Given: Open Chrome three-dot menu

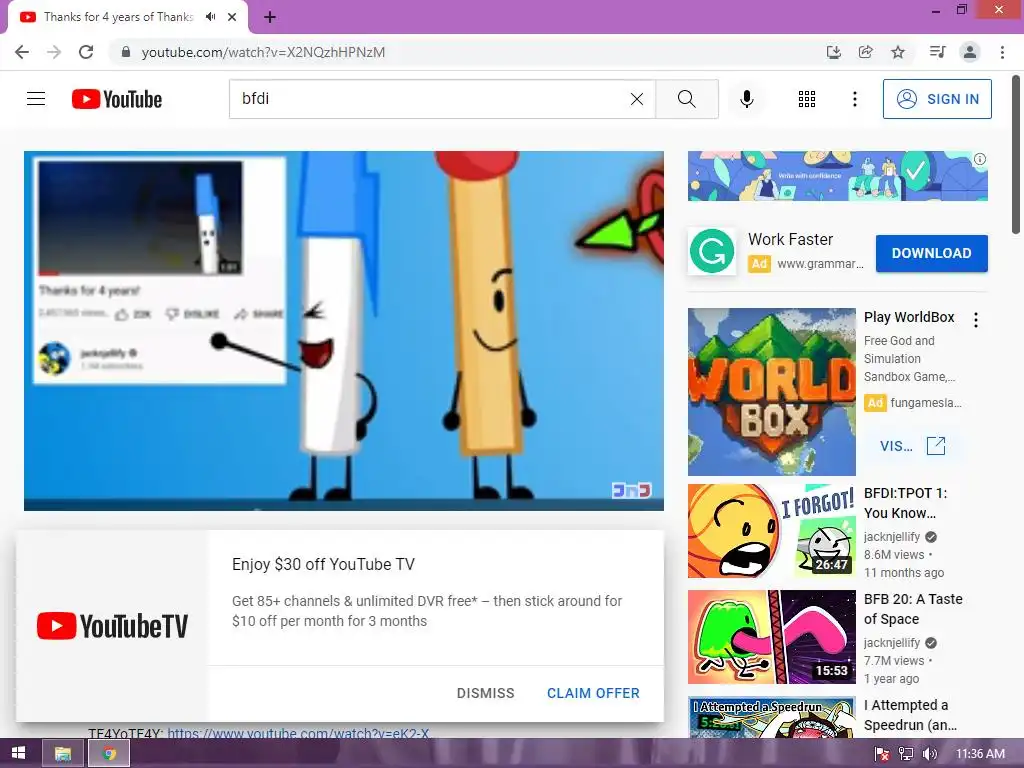Looking at the screenshot, I should click(x=1002, y=52).
